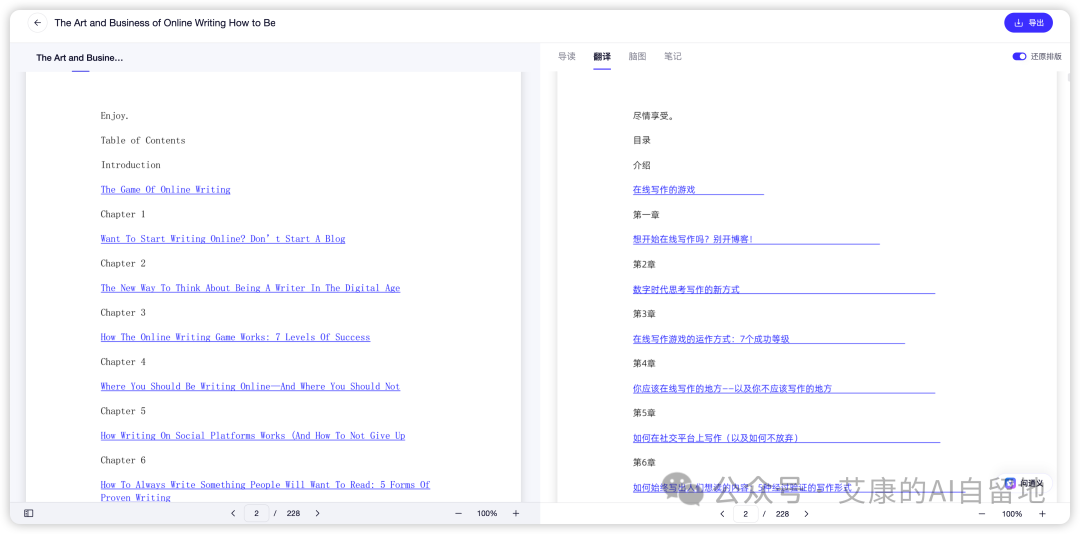Click the translation pane page number field
This screenshot has height=534, width=1080.
coord(745,514)
